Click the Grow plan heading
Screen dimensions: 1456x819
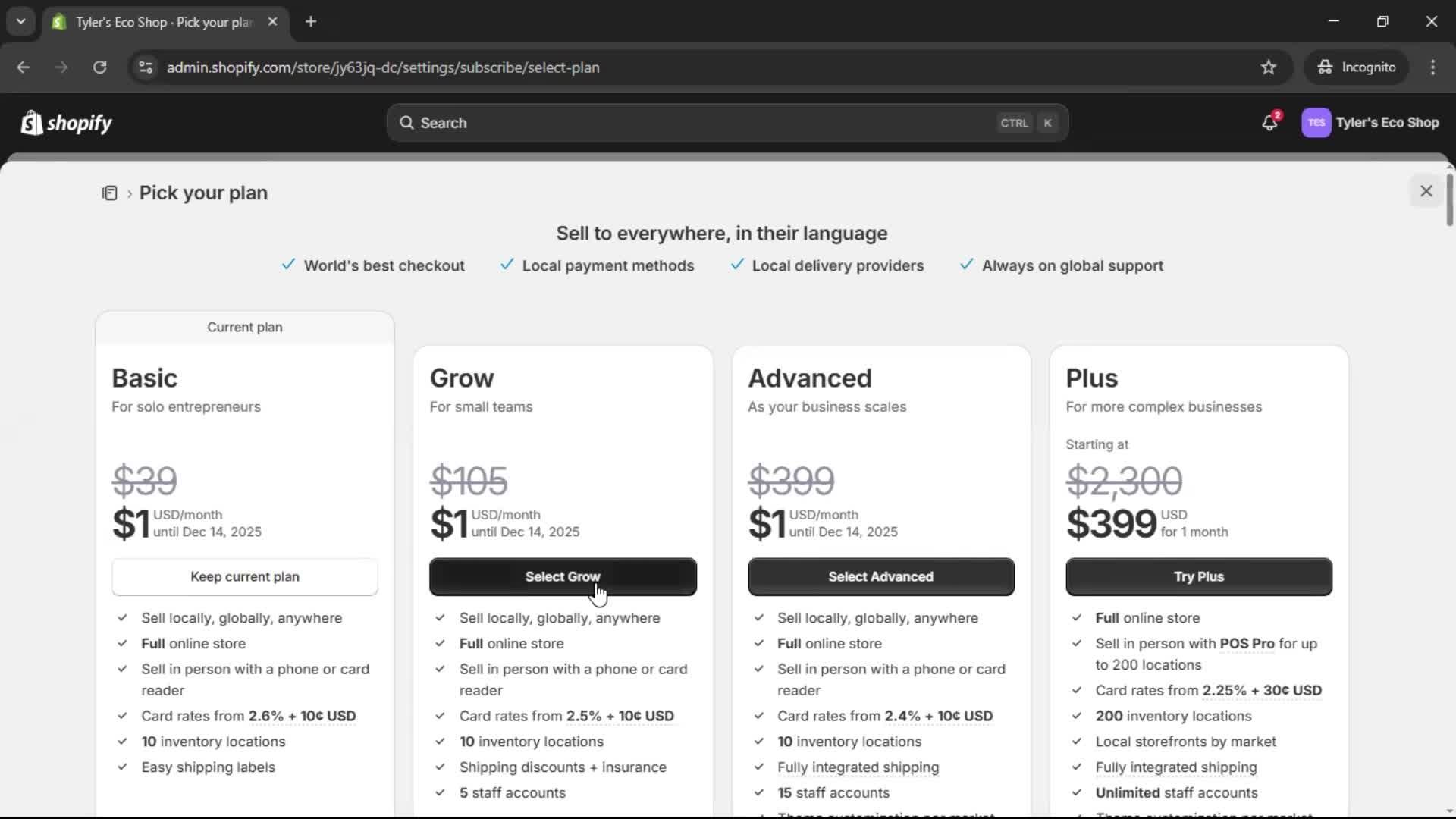[462, 378]
